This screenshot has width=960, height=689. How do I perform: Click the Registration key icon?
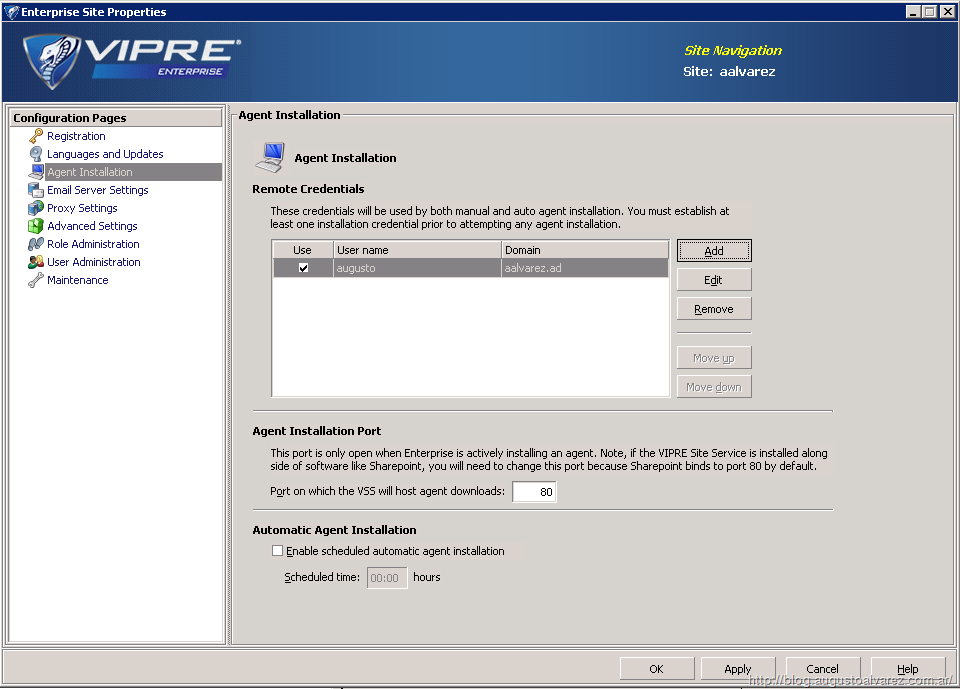pos(36,136)
